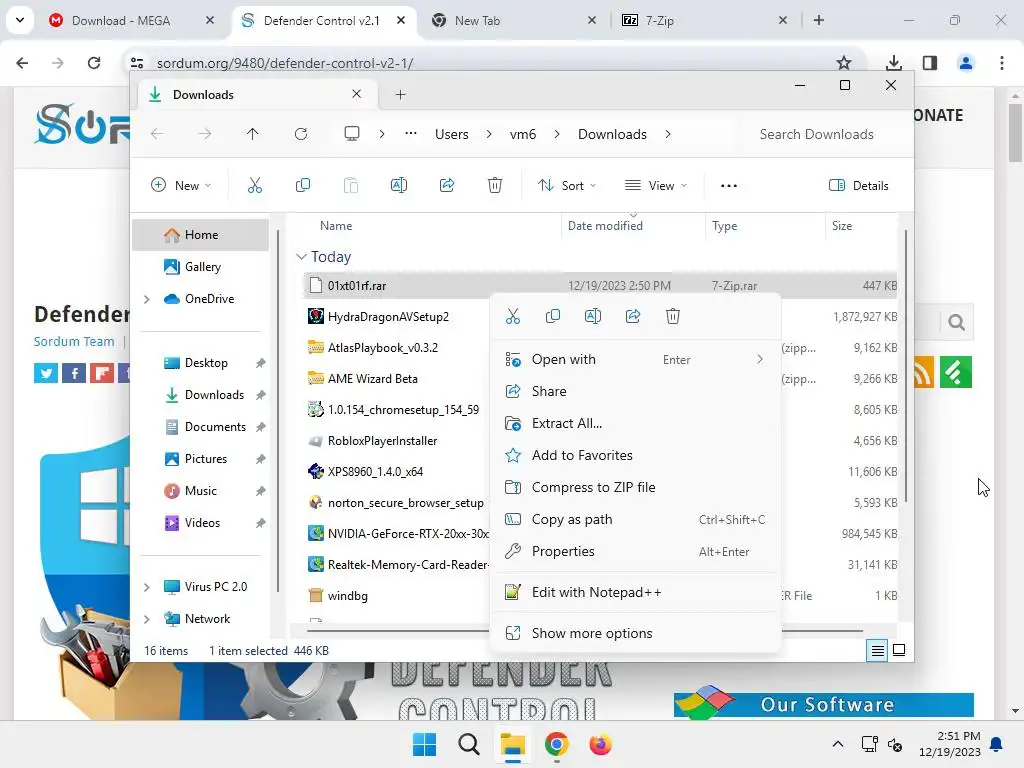This screenshot has height=768, width=1024.
Task: Open Chrome downloads icon
Action: [894, 63]
